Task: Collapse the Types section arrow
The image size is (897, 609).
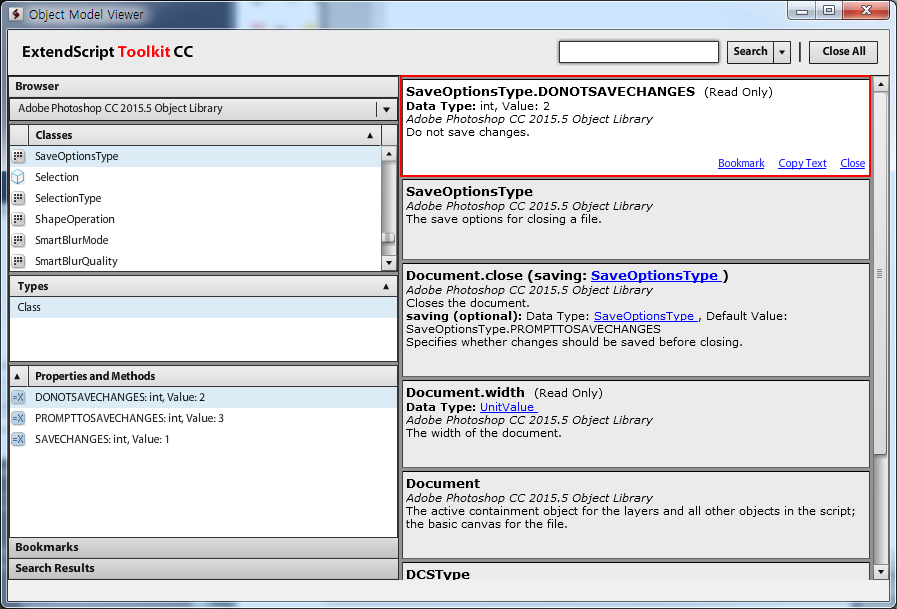Action: pos(386,286)
